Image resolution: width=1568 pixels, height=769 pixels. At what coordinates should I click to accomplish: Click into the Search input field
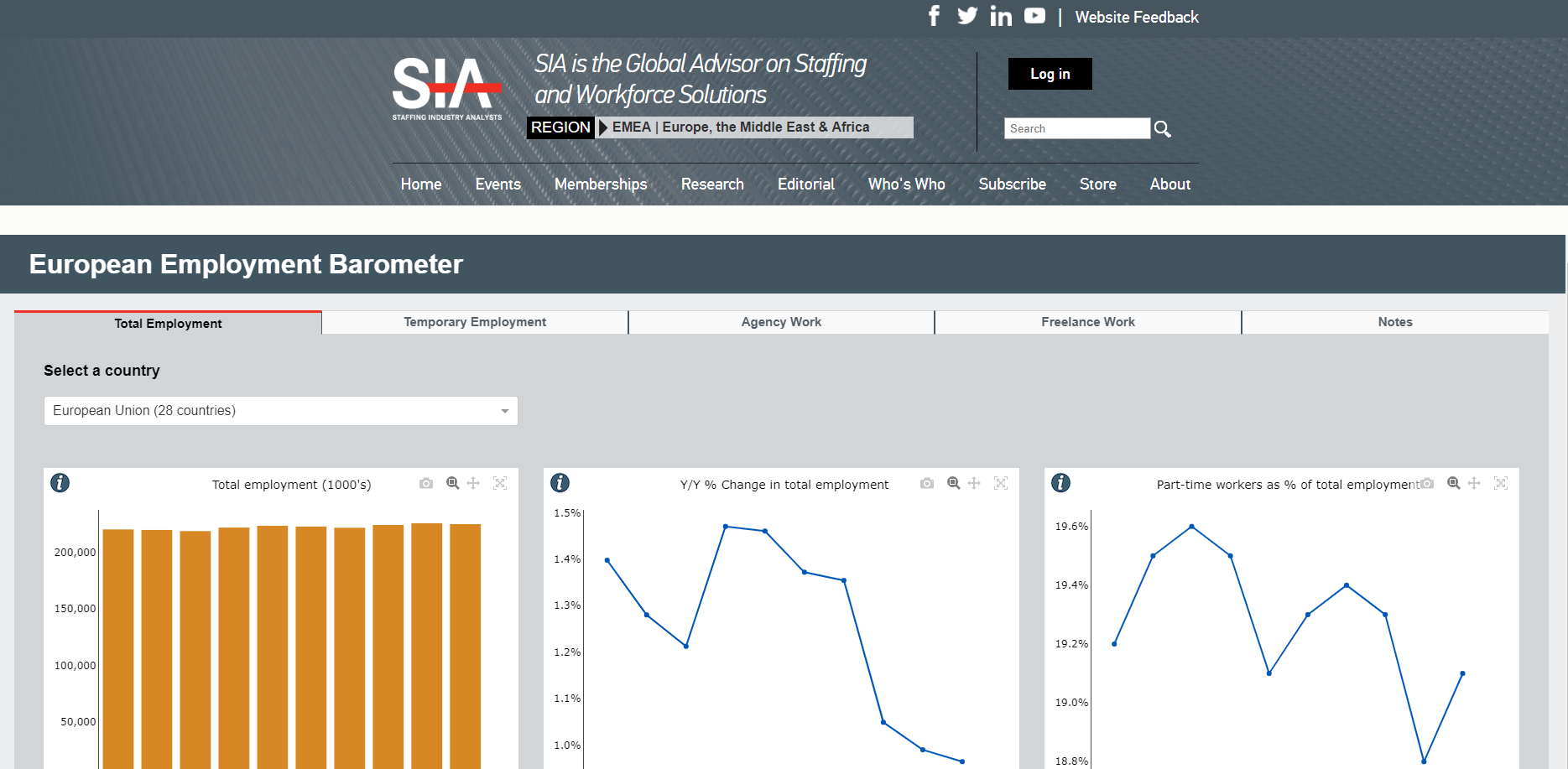(x=1076, y=128)
